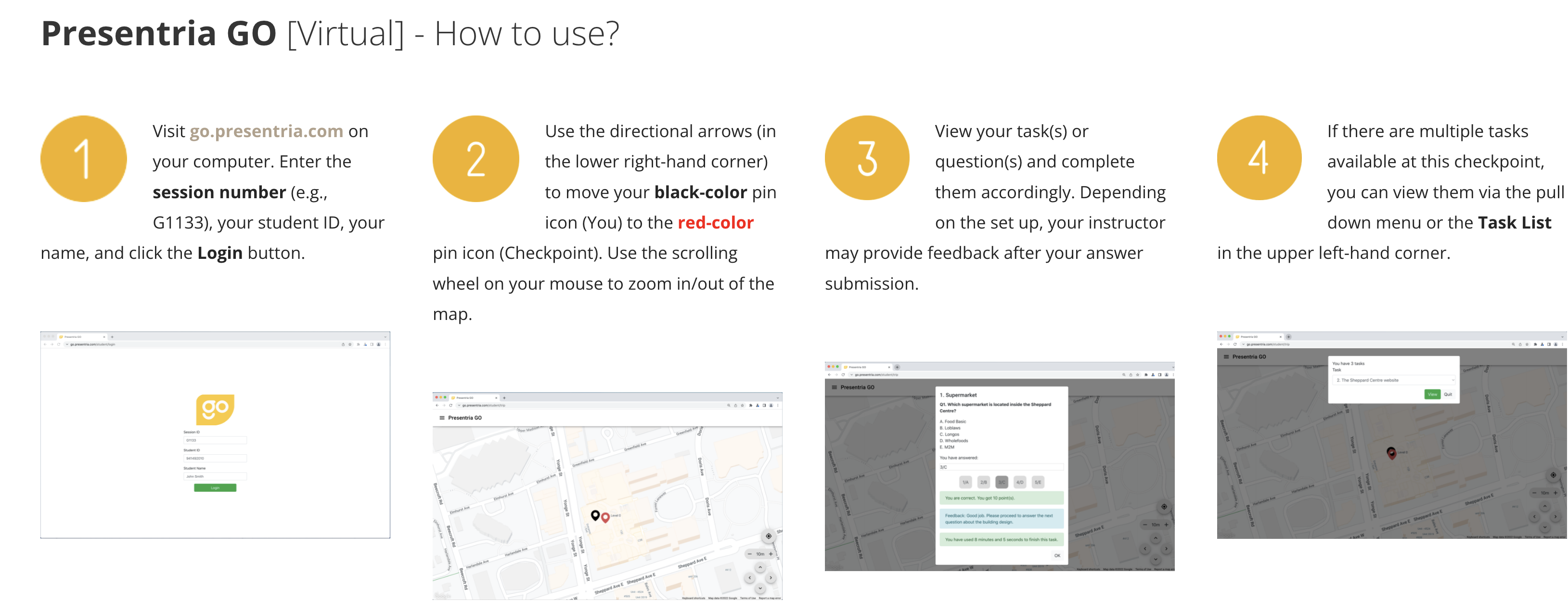This screenshot has width=1568, height=612.
Task: Click the go.presentria.com link in step 1 text
Action: click(x=266, y=131)
